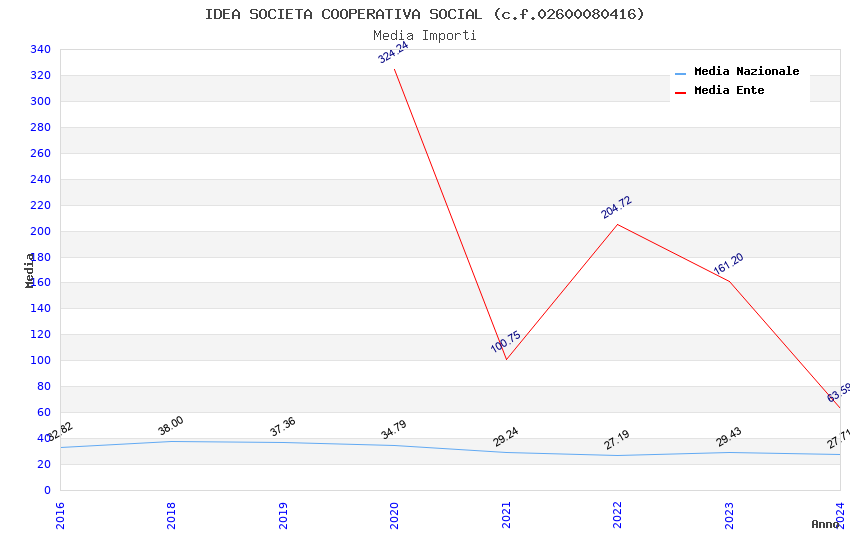The width and height of the screenshot is (850, 550).
Task: Click the subtitle Media Importi
Action: click(x=424, y=35)
